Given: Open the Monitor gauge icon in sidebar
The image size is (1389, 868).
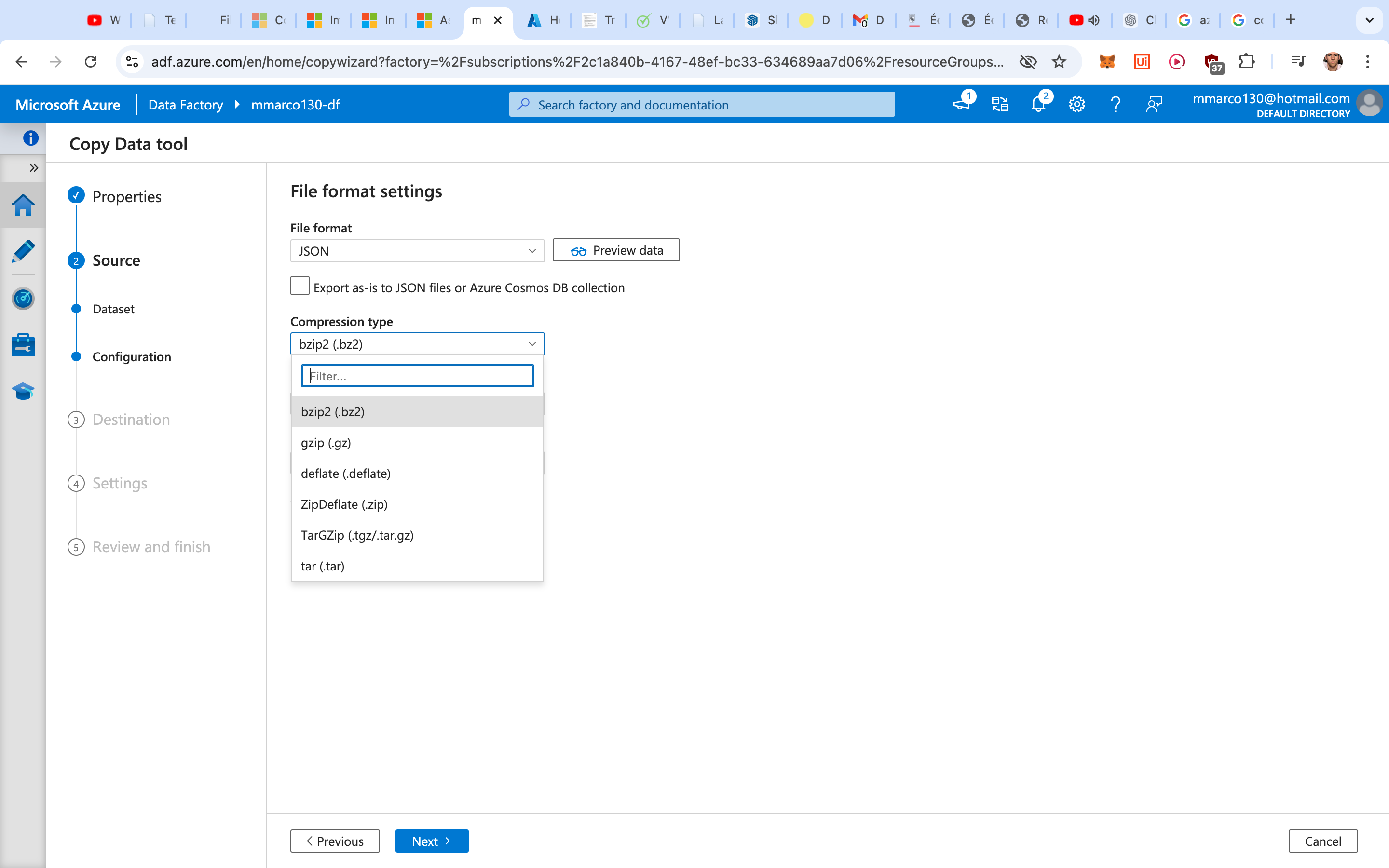Looking at the screenshot, I should point(23,298).
